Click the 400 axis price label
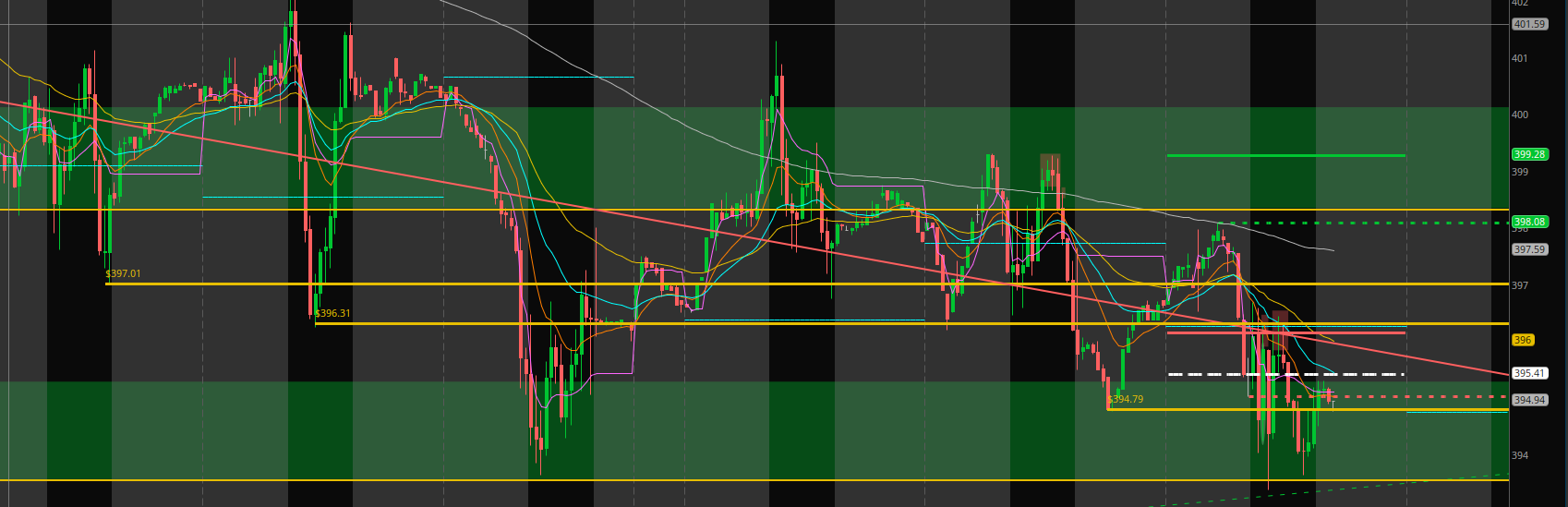The width and height of the screenshot is (1568, 507). [1520, 115]
